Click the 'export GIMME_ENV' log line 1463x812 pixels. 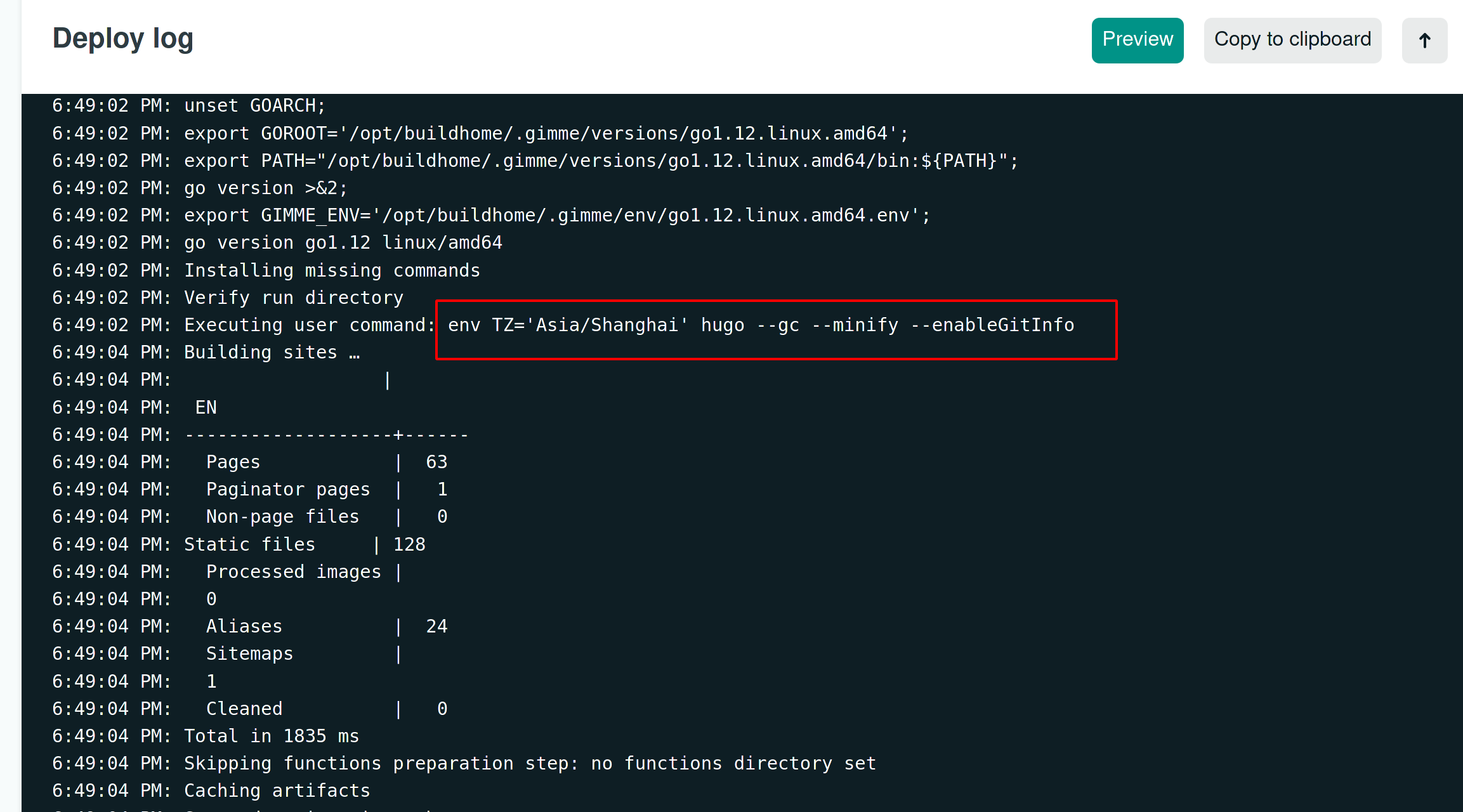491,215
